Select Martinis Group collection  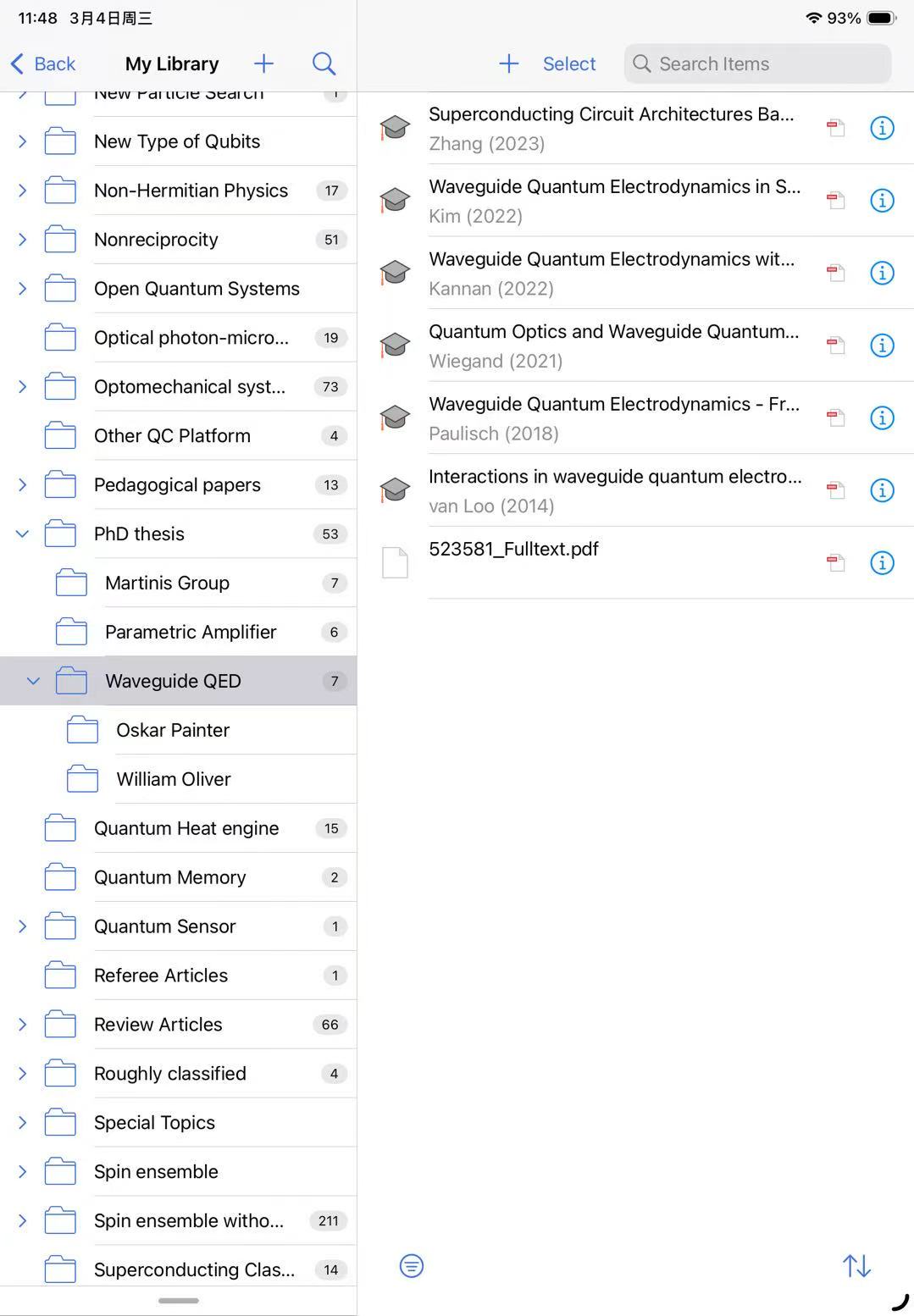[x=178, y=583]
